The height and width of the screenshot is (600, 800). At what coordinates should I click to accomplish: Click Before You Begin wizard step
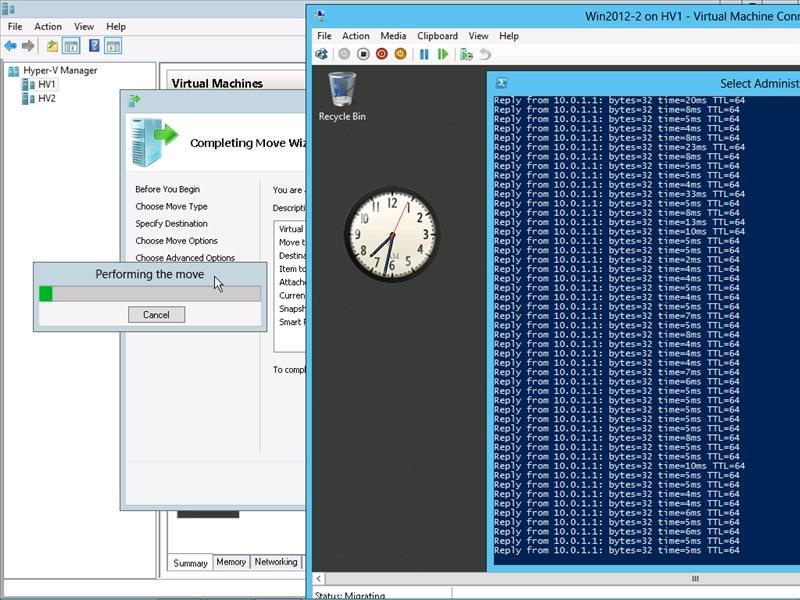(x=167, y=189)
